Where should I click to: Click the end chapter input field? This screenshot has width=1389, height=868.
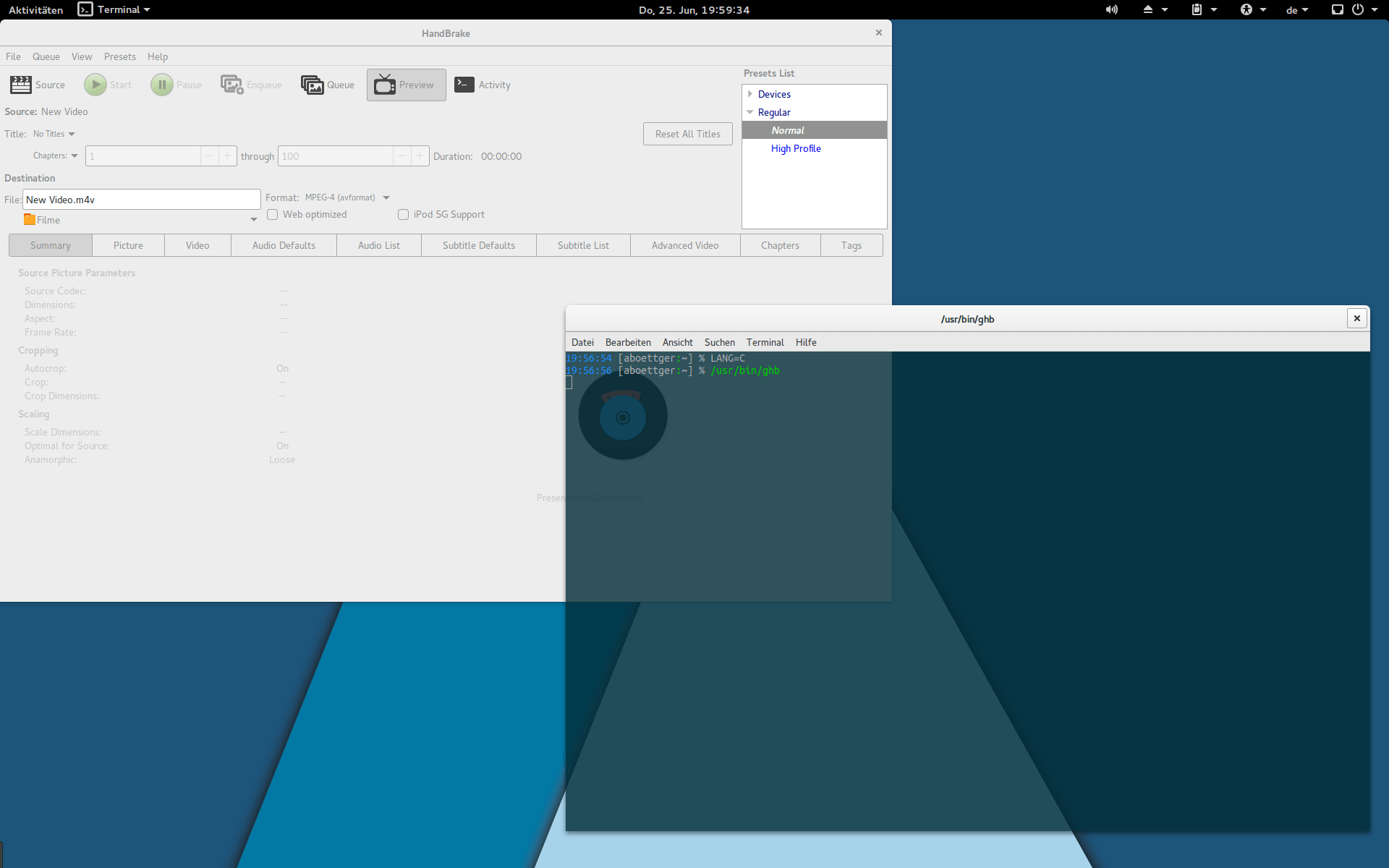336,156
